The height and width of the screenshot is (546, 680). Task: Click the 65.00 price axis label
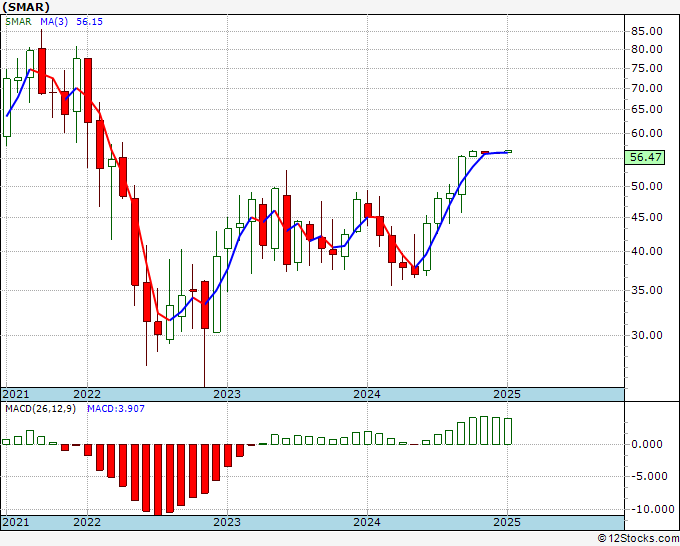coord(647,109)
